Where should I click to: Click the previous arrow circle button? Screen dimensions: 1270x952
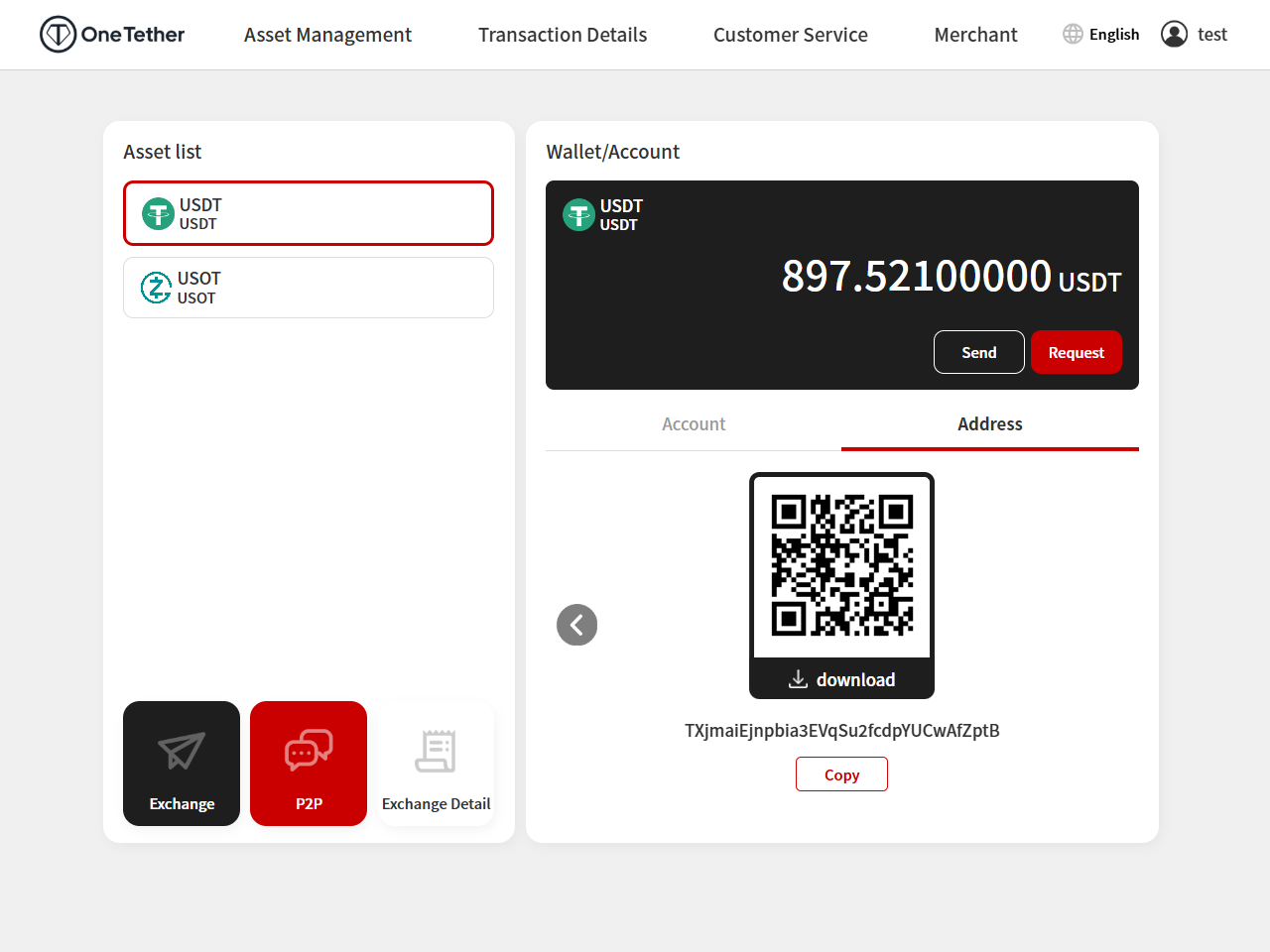coord(576,625)
